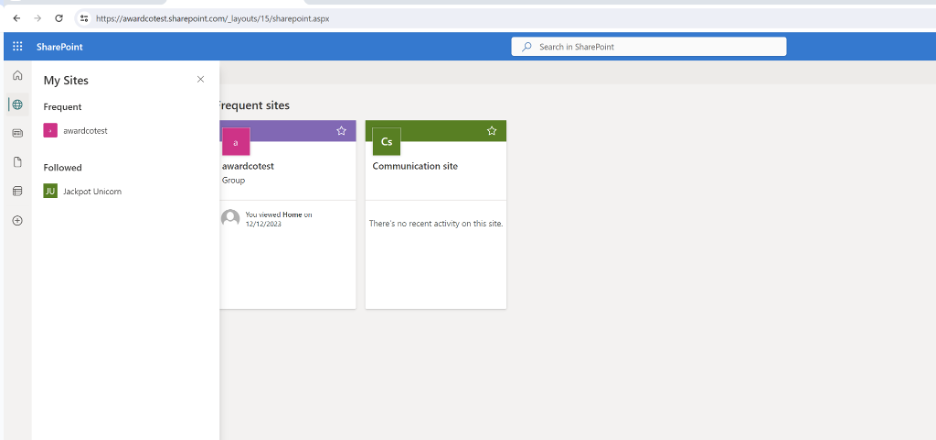Open the My Files page icon

tap(17, 162)
